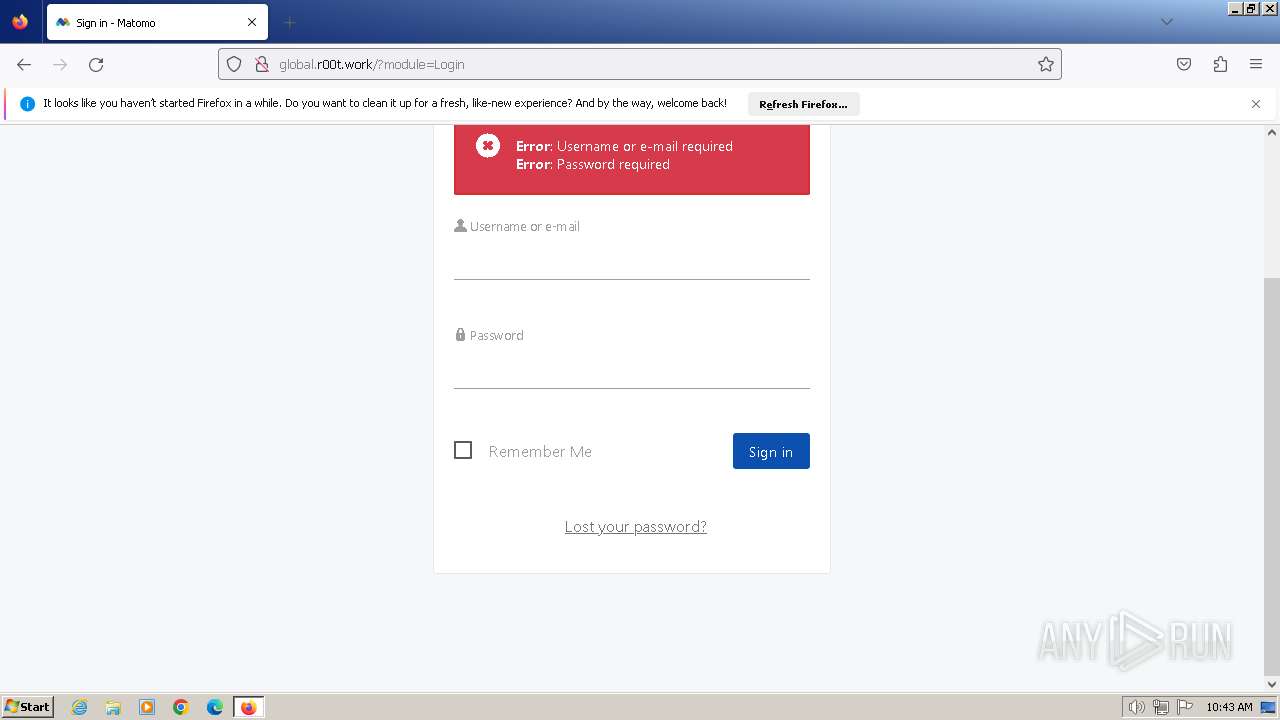
Task: Launch Microsoft Edge from the taskbar
Action: pyautogui.click(x=215, y=707)
